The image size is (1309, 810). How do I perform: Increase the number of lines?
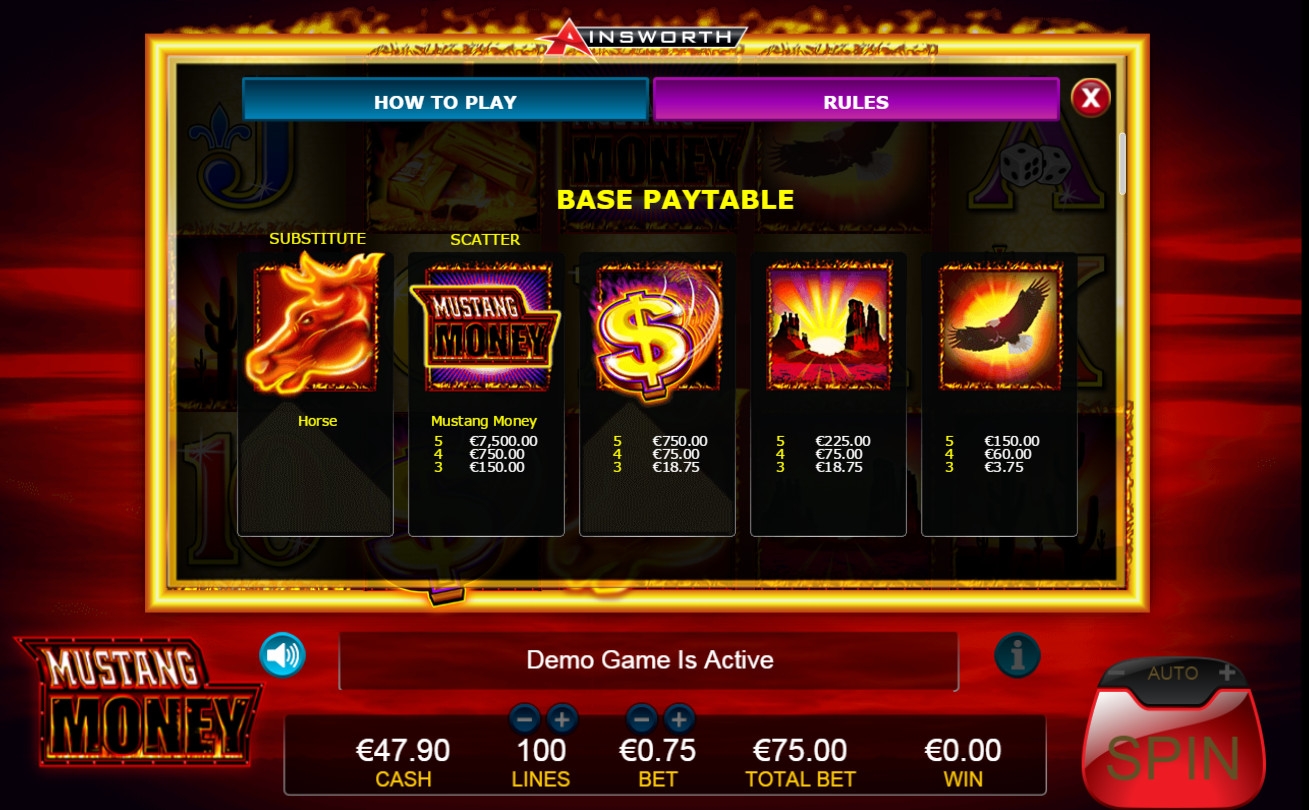562,718
